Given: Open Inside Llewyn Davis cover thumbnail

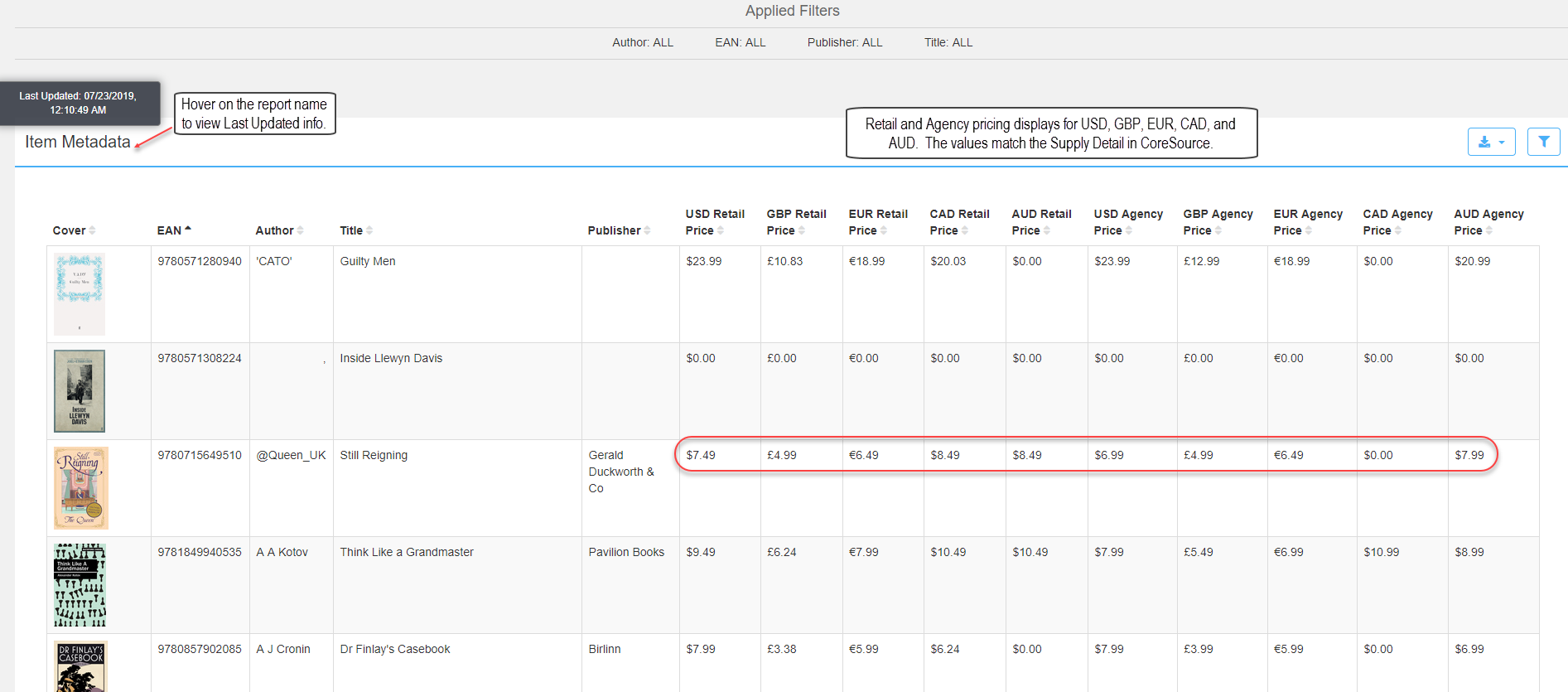Looking at the screenshot, I should (80, 391).
